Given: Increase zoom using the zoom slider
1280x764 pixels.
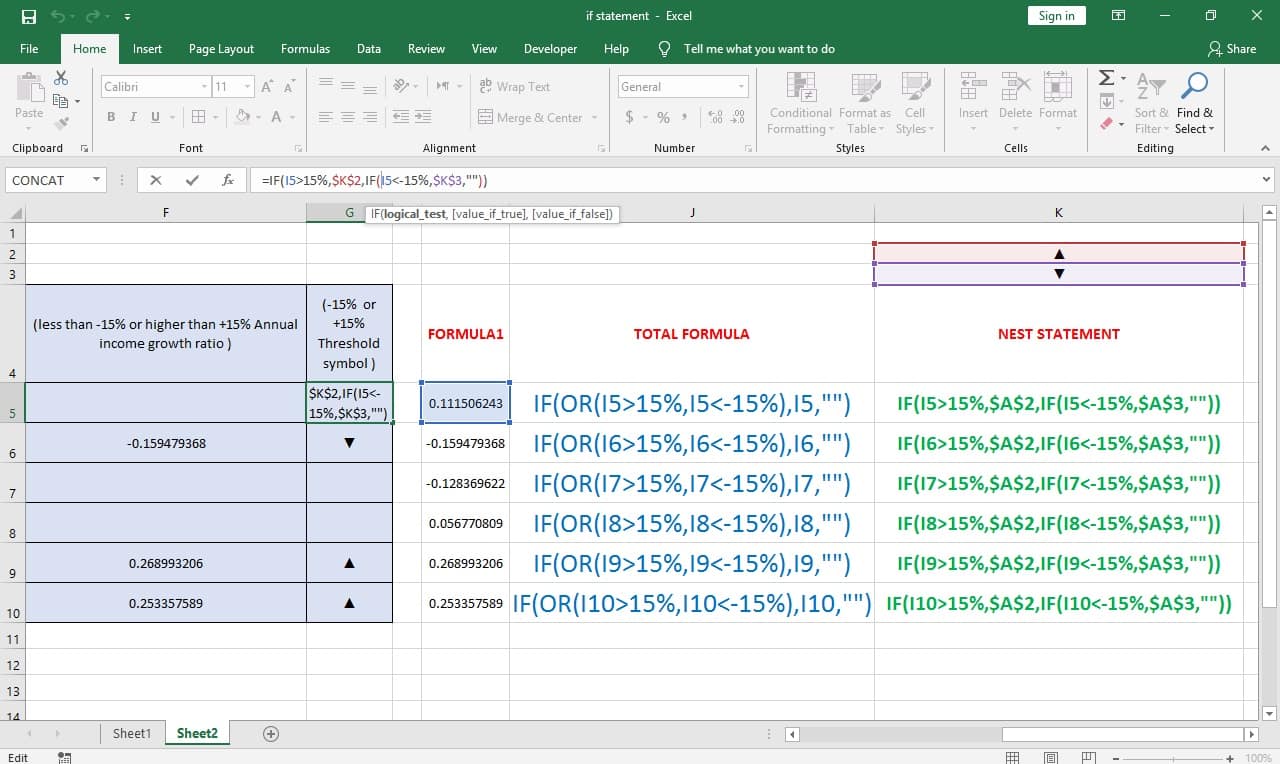Looking at the screenshot, I should [1228, 757].
